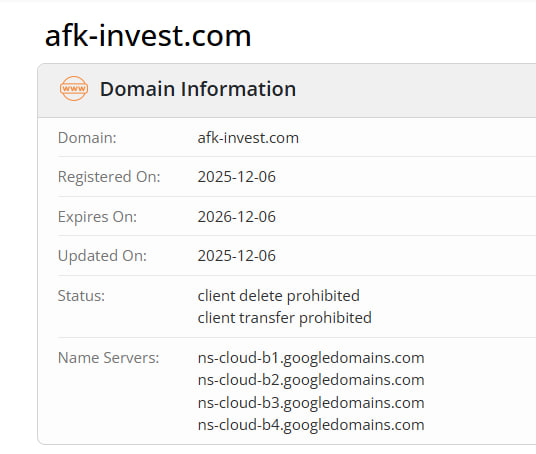Viewport: 536px width, 454px height.
Task: Select ns-cloud-b1.googledomains.com name server
Action: click(311, 358)
